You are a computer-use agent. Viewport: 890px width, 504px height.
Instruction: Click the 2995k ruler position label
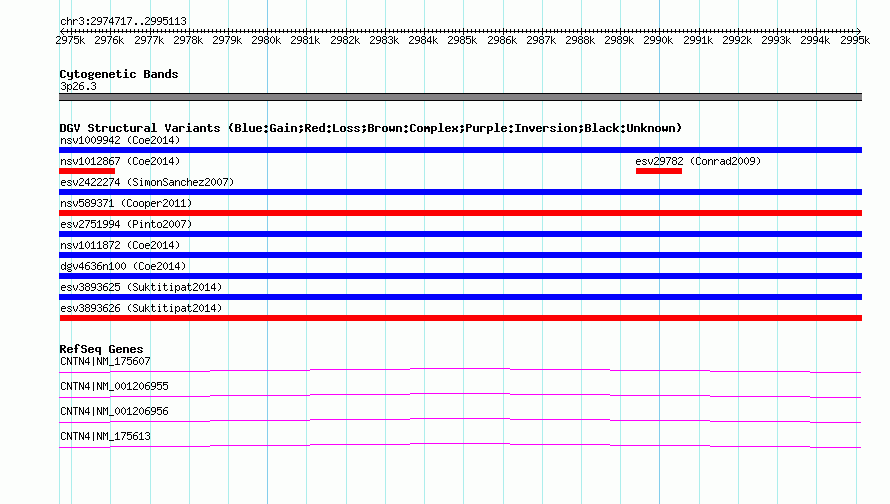click(855, 40)
